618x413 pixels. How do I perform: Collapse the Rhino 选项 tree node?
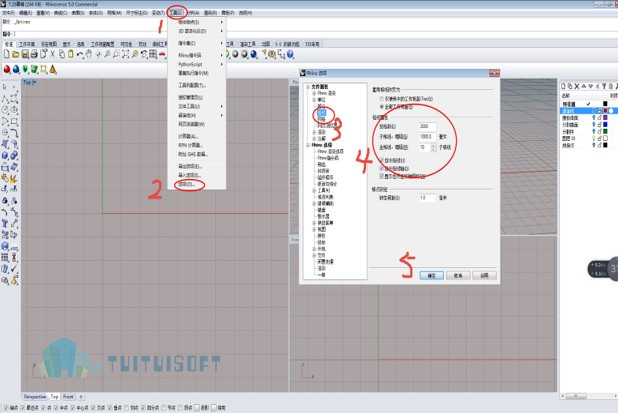tap(308, 145)
